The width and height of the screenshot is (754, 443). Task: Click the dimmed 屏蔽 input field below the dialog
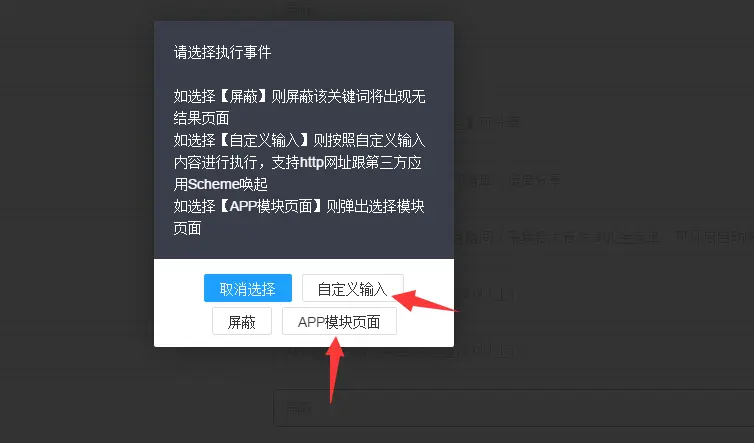[514, 408]
